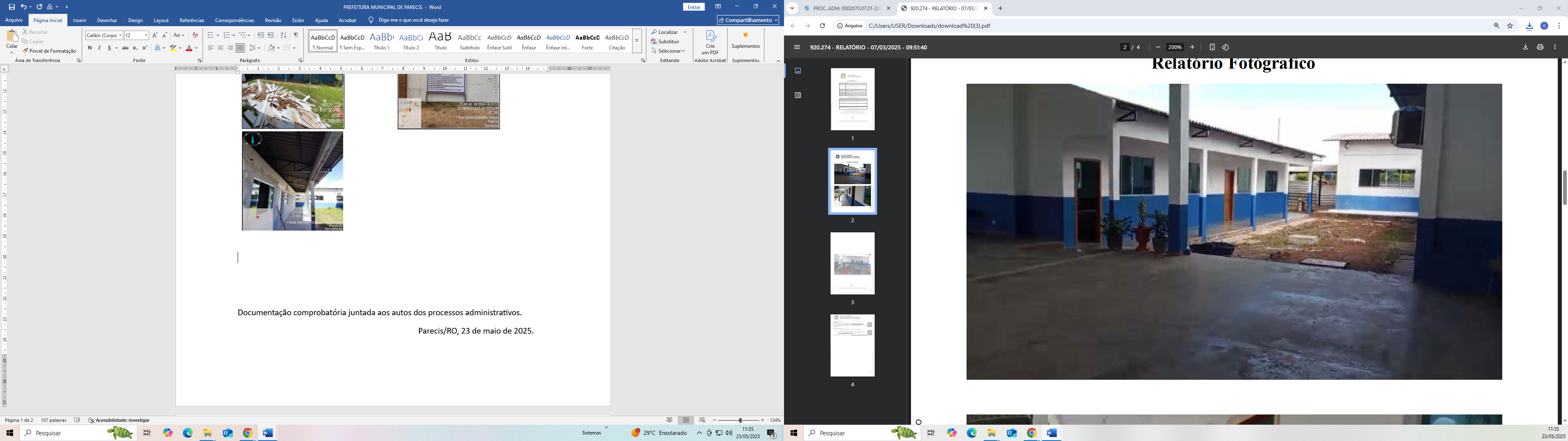This screenshot has height=441, width=1568.
Task: Show document outline in PDF sidebar
Action: (798, 95)
